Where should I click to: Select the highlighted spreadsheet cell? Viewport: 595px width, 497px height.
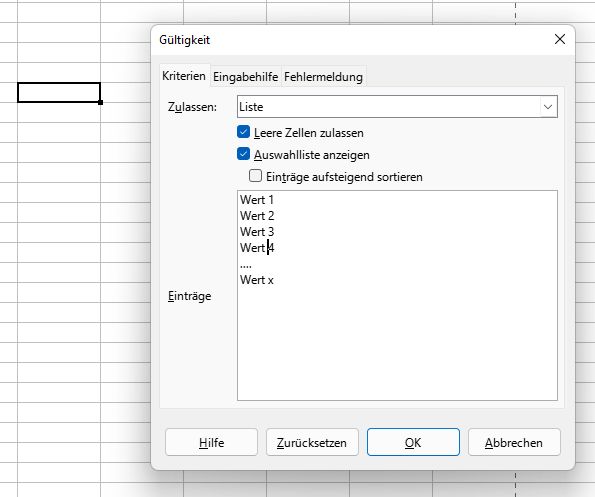59,92
